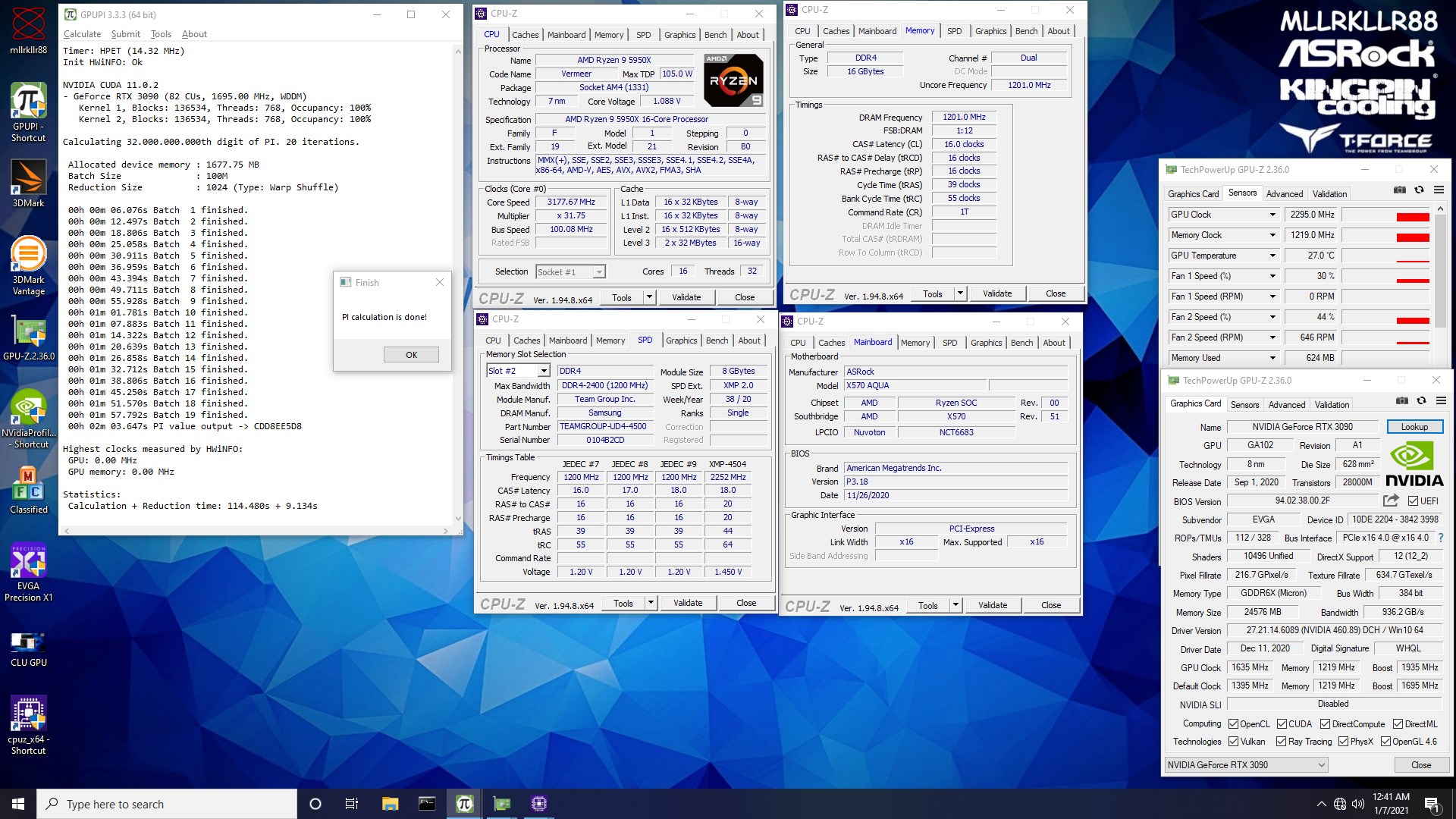
Task: Toggle the OpenGL 4.6 checkbox
Action: tap(1385, 742)
